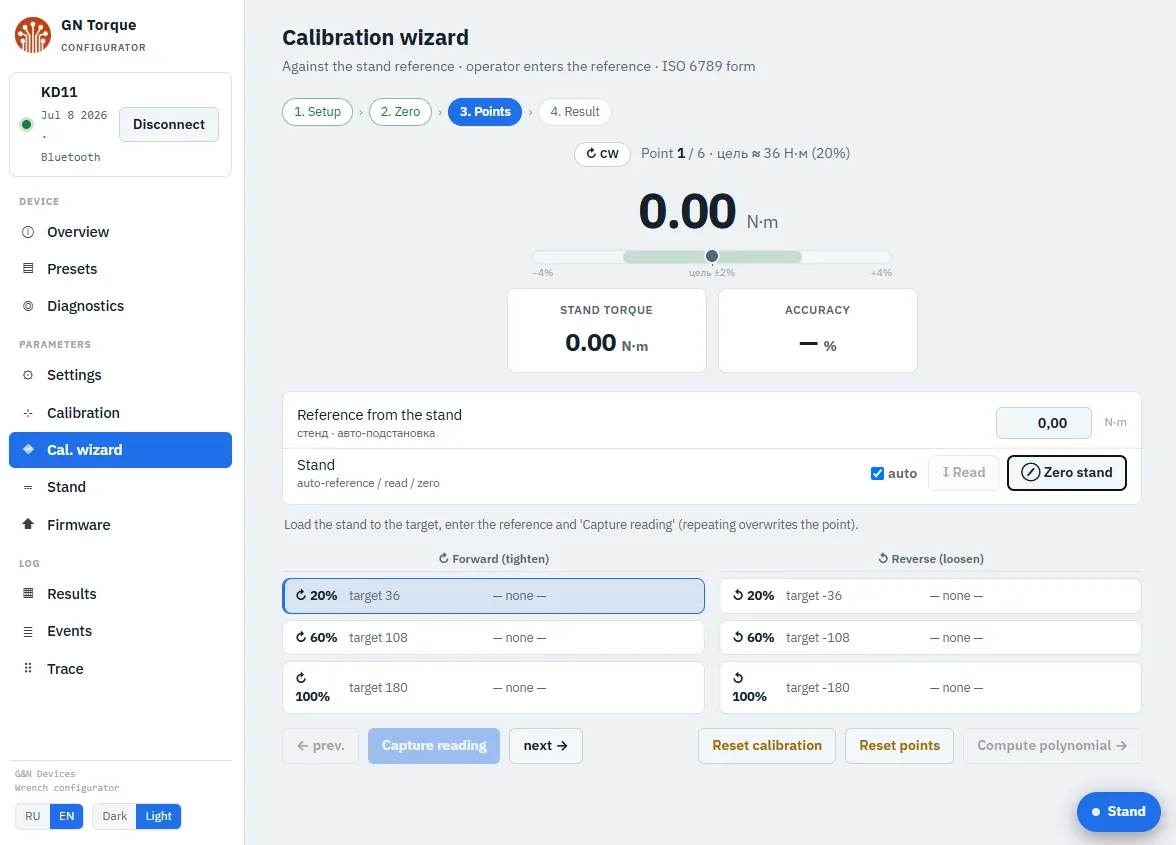
Task: Open the Presets page
Action: click(x=120, y=268)
